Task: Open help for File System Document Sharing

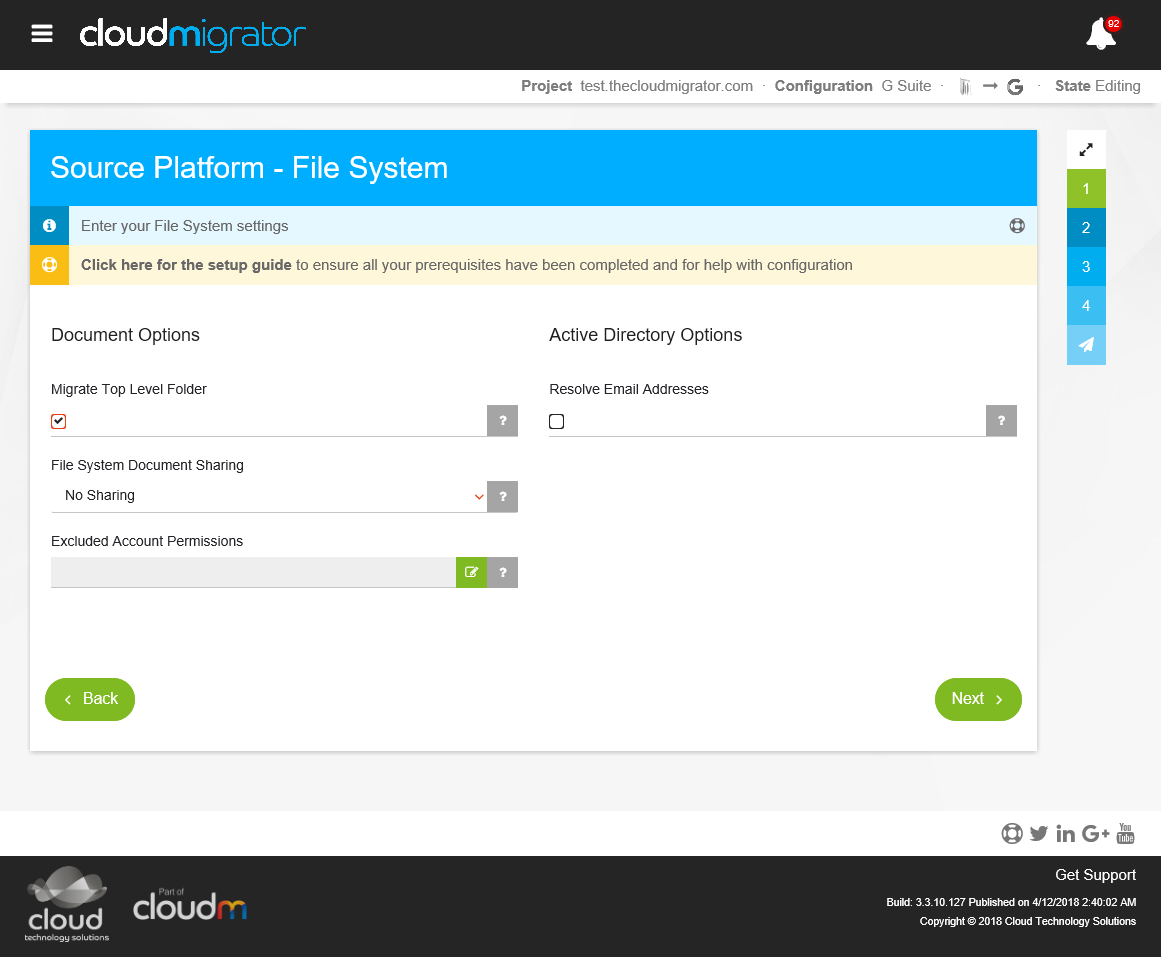Action: (x=502, y=496)
